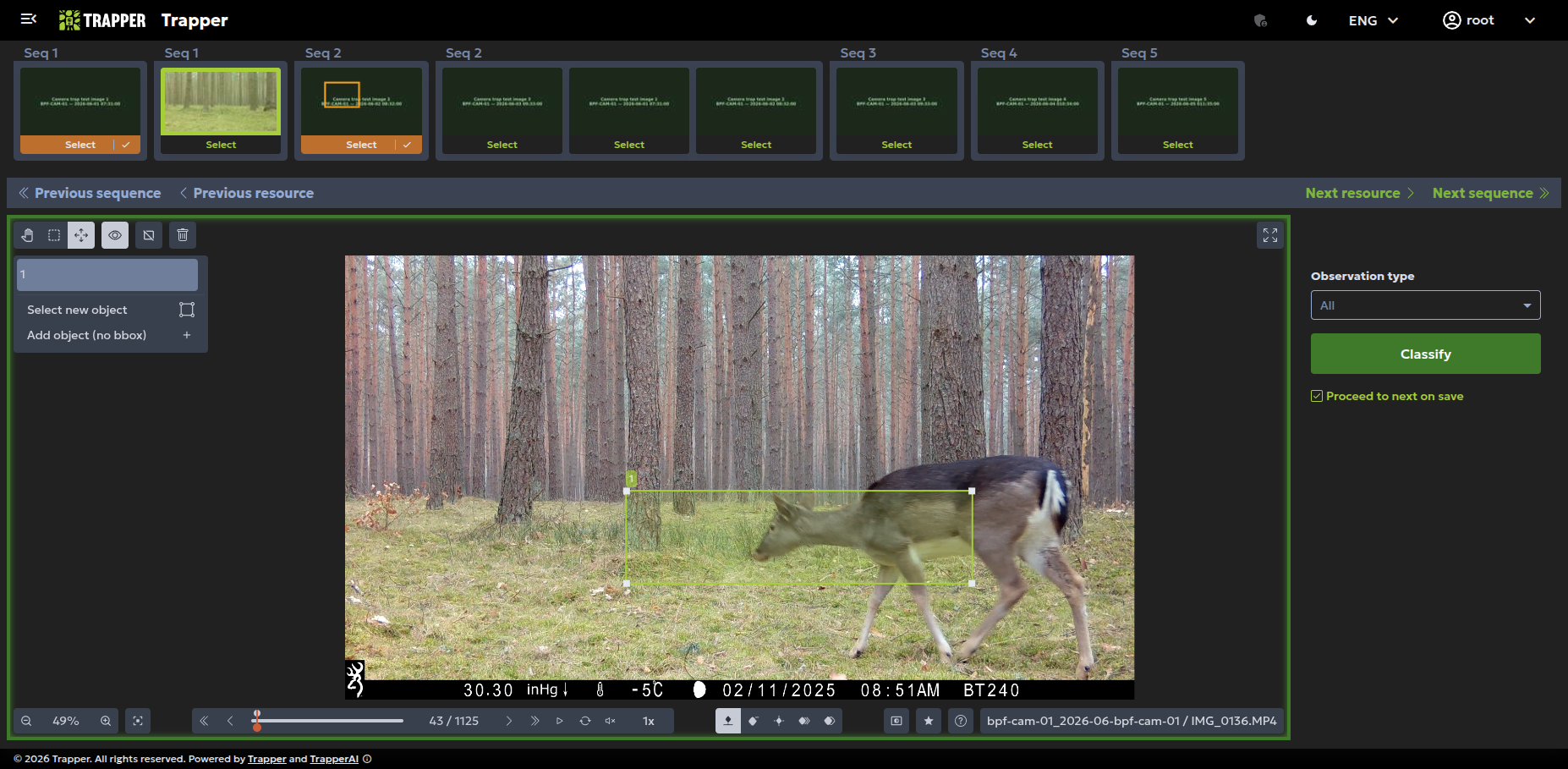This screenshot has width=1568, height=769.
Task: Toggle Proceed to next on save checkbox
Action: [x=1317, y=396]
